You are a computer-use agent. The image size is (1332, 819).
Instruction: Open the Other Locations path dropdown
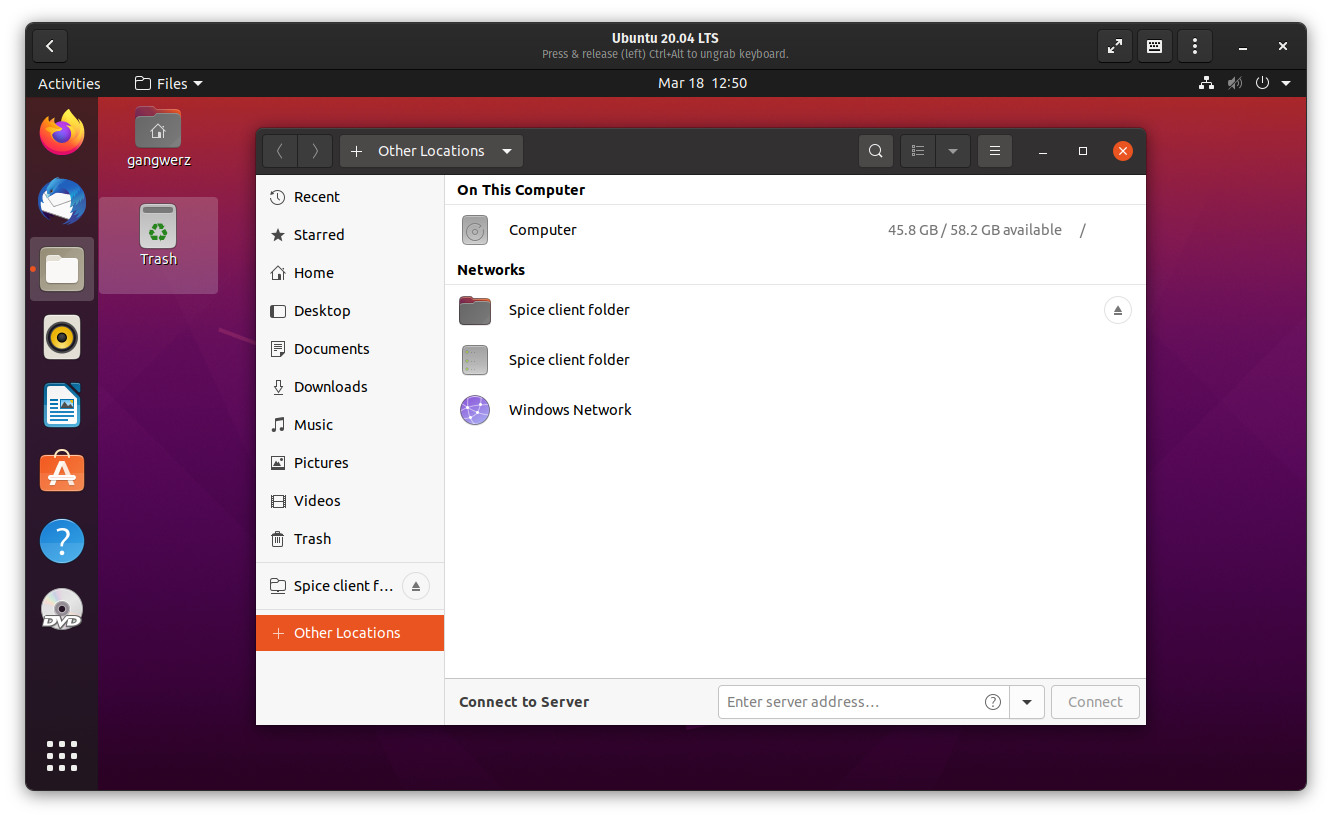[x=507, y=150]
